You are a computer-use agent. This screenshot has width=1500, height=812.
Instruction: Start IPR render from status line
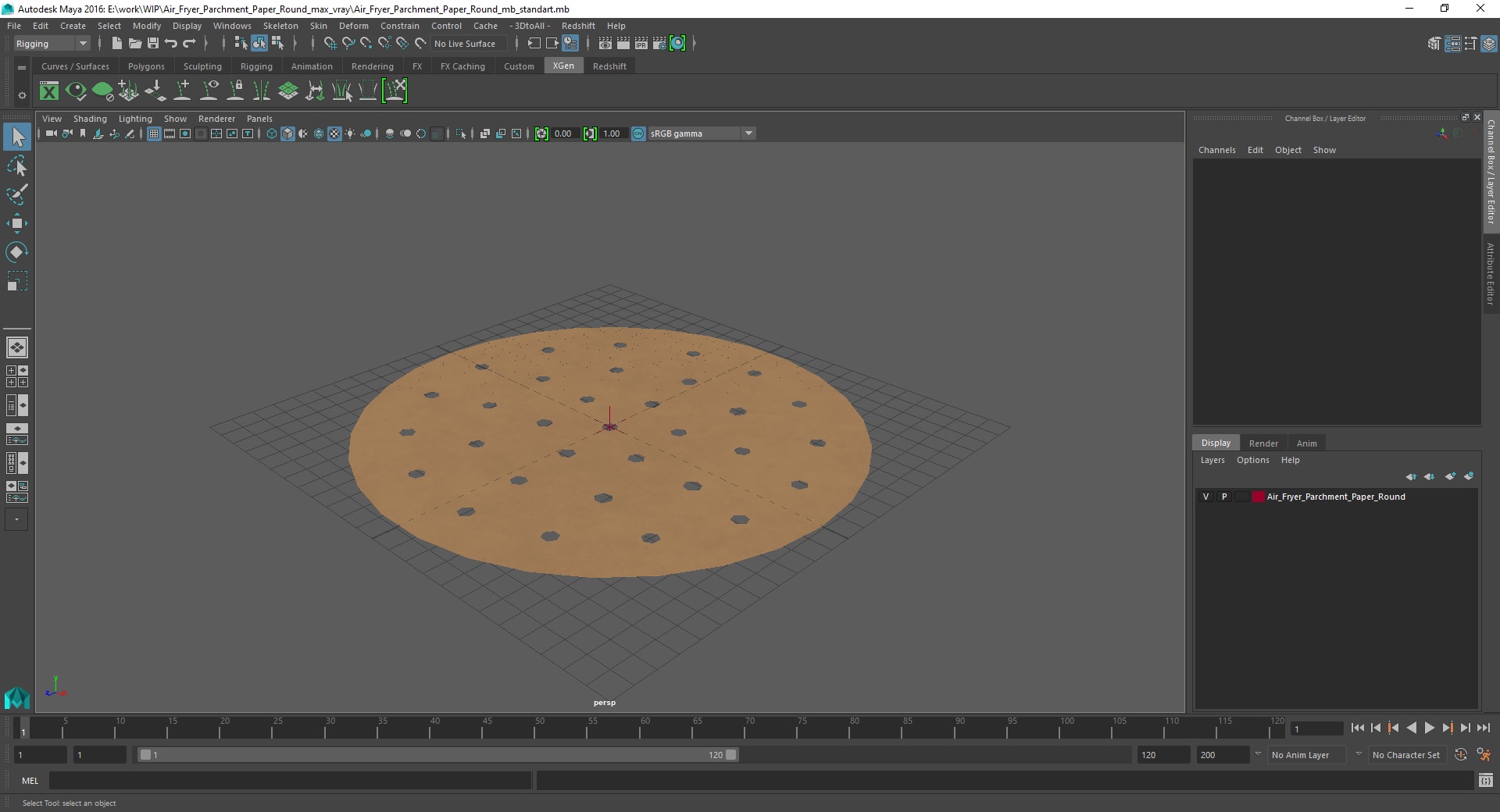[x=641, y=44]
